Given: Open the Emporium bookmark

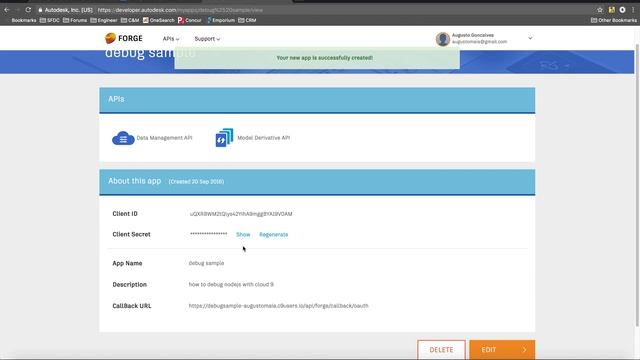Looking at the screenshot, I should (x=221, y=20).
